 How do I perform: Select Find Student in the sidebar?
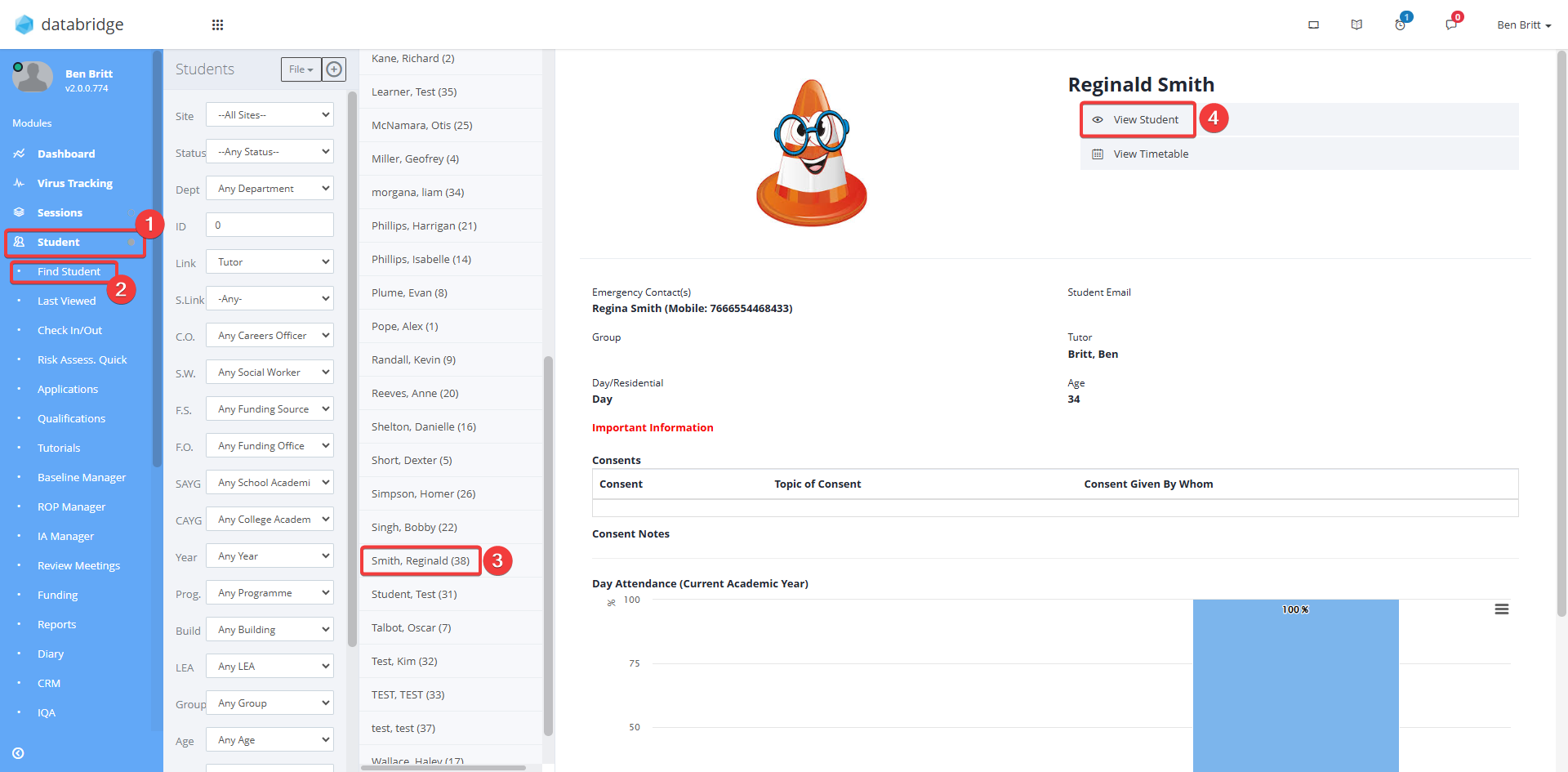tap(69, 271)
